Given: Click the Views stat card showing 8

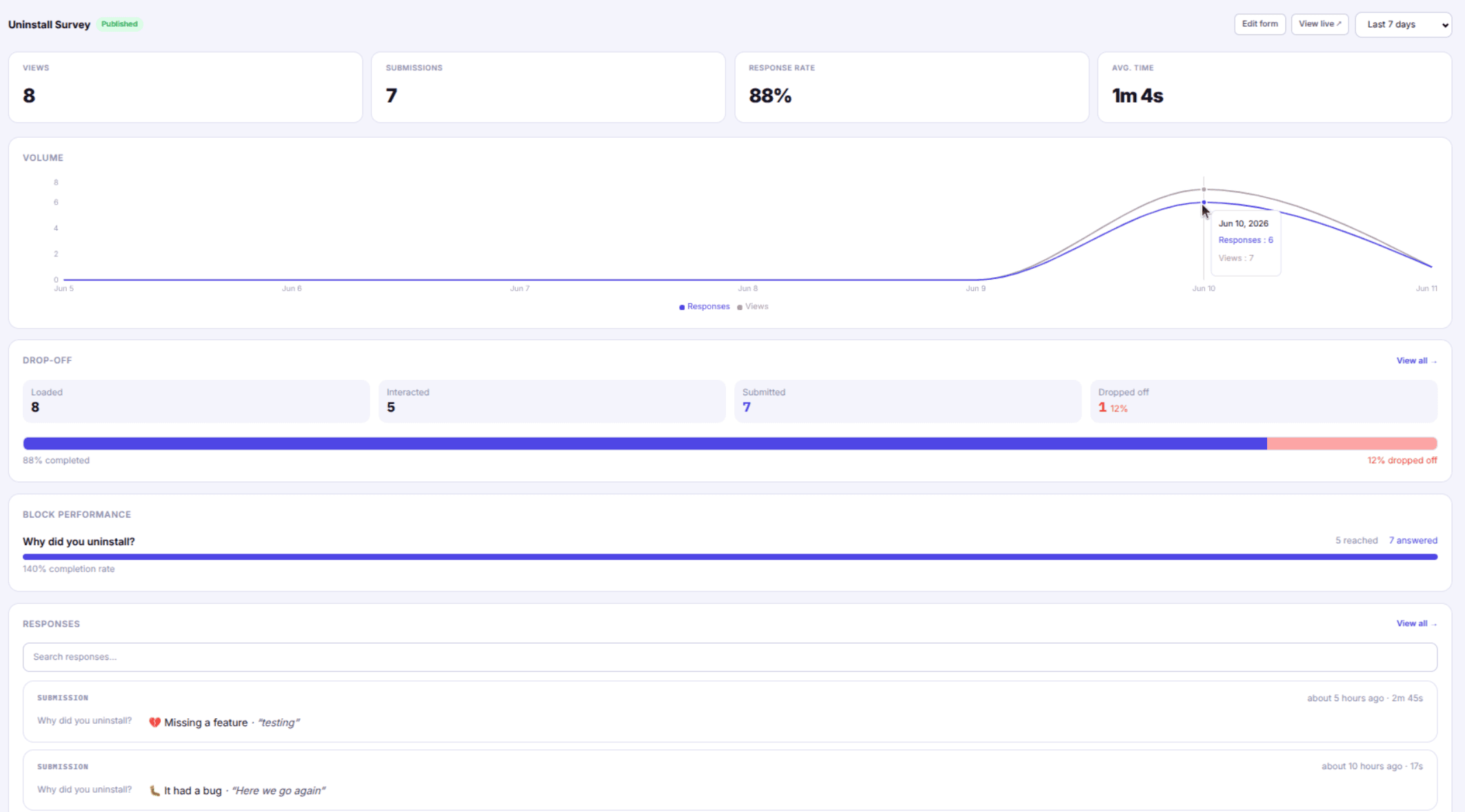Looking at the screenshot, I should click(x=185, y=88).
